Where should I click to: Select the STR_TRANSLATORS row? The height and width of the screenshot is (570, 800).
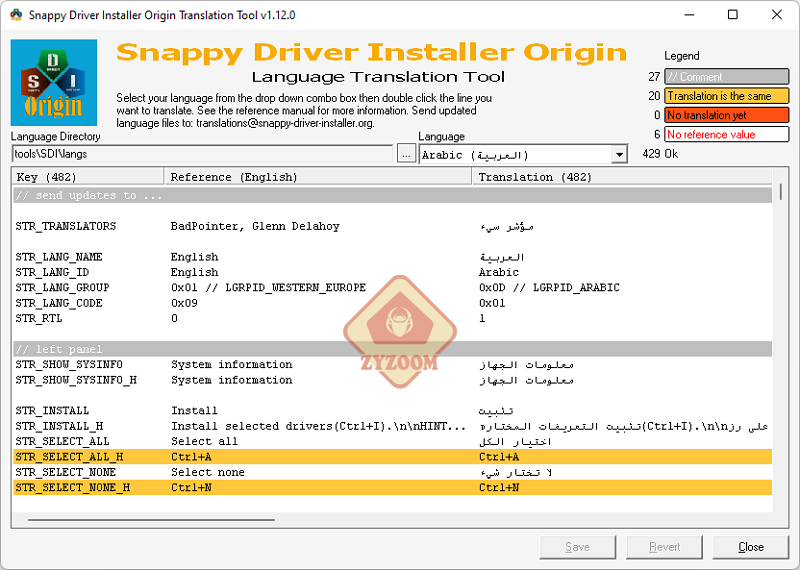(x=392, y=226)
